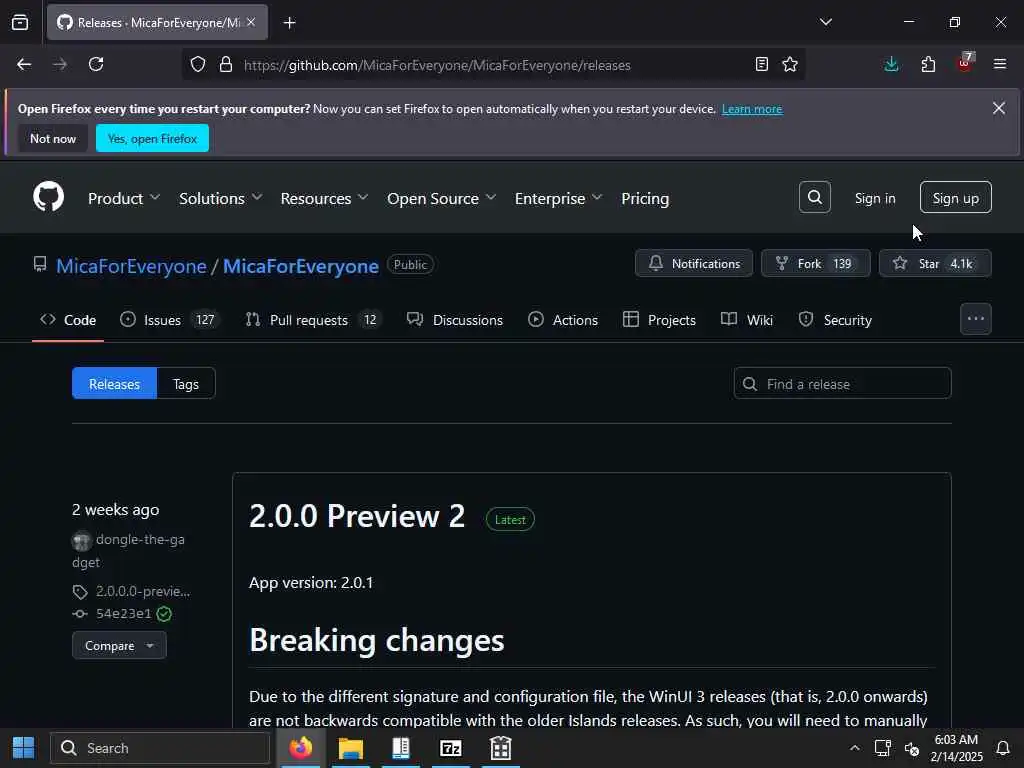Open the MicaForEveryone owner link
Viewport: 1024px width, 768px height.
point(131,266)
